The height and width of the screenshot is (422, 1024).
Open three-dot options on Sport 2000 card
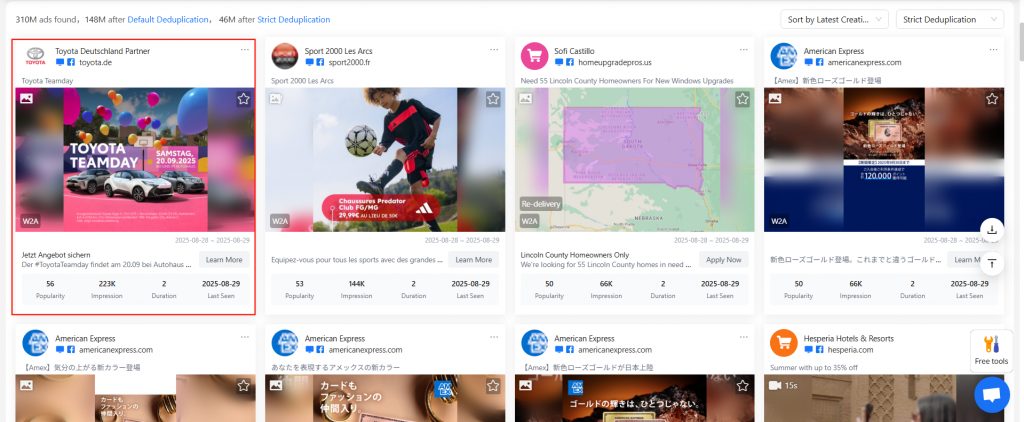(494, 50)
